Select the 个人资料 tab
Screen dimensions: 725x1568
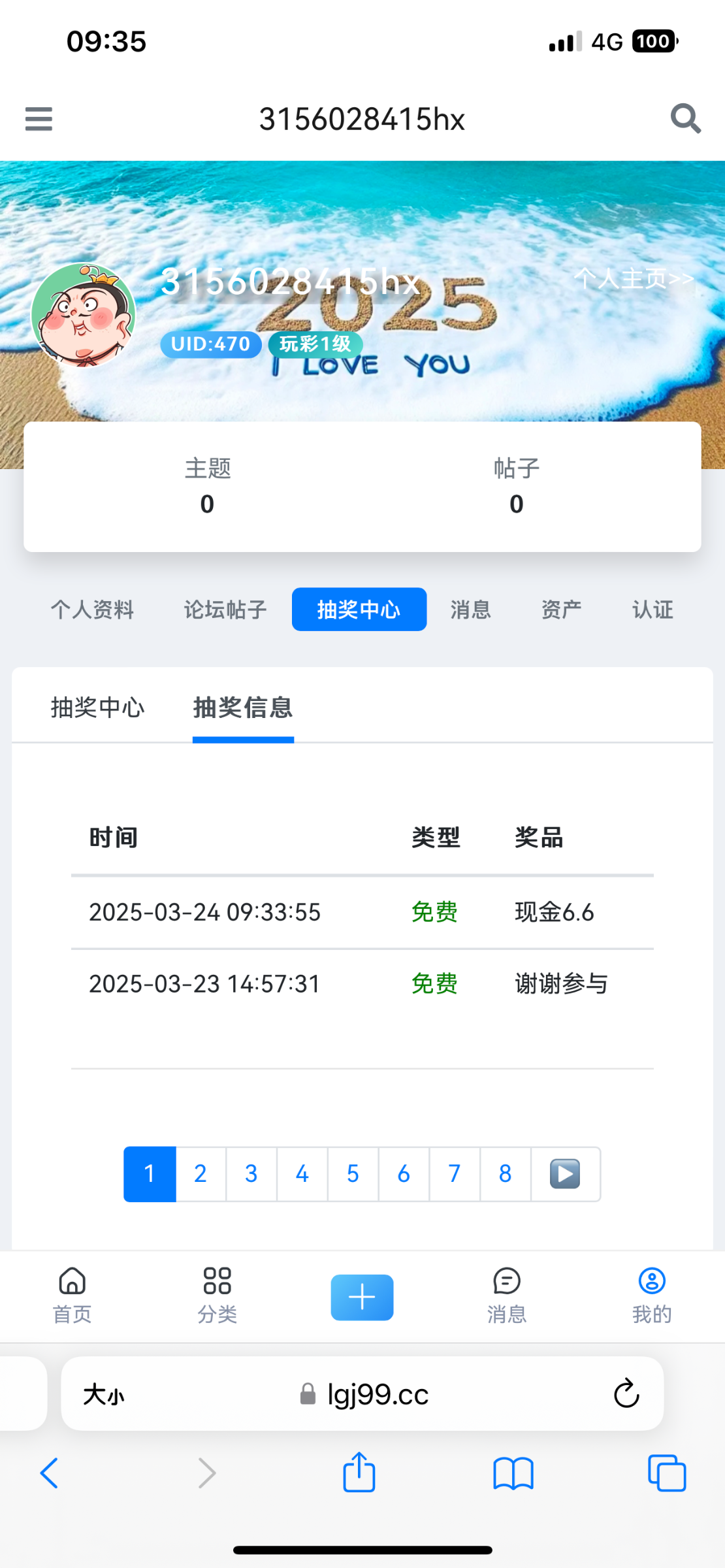tap(93, 610)
